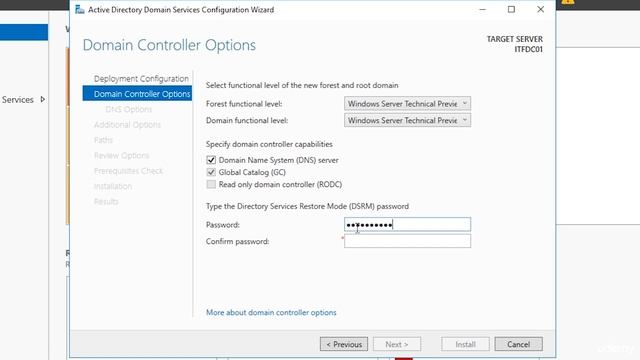Click the Services item in background sidebar
The width and height of the screenshot is (640, 360).
point(18,100)
